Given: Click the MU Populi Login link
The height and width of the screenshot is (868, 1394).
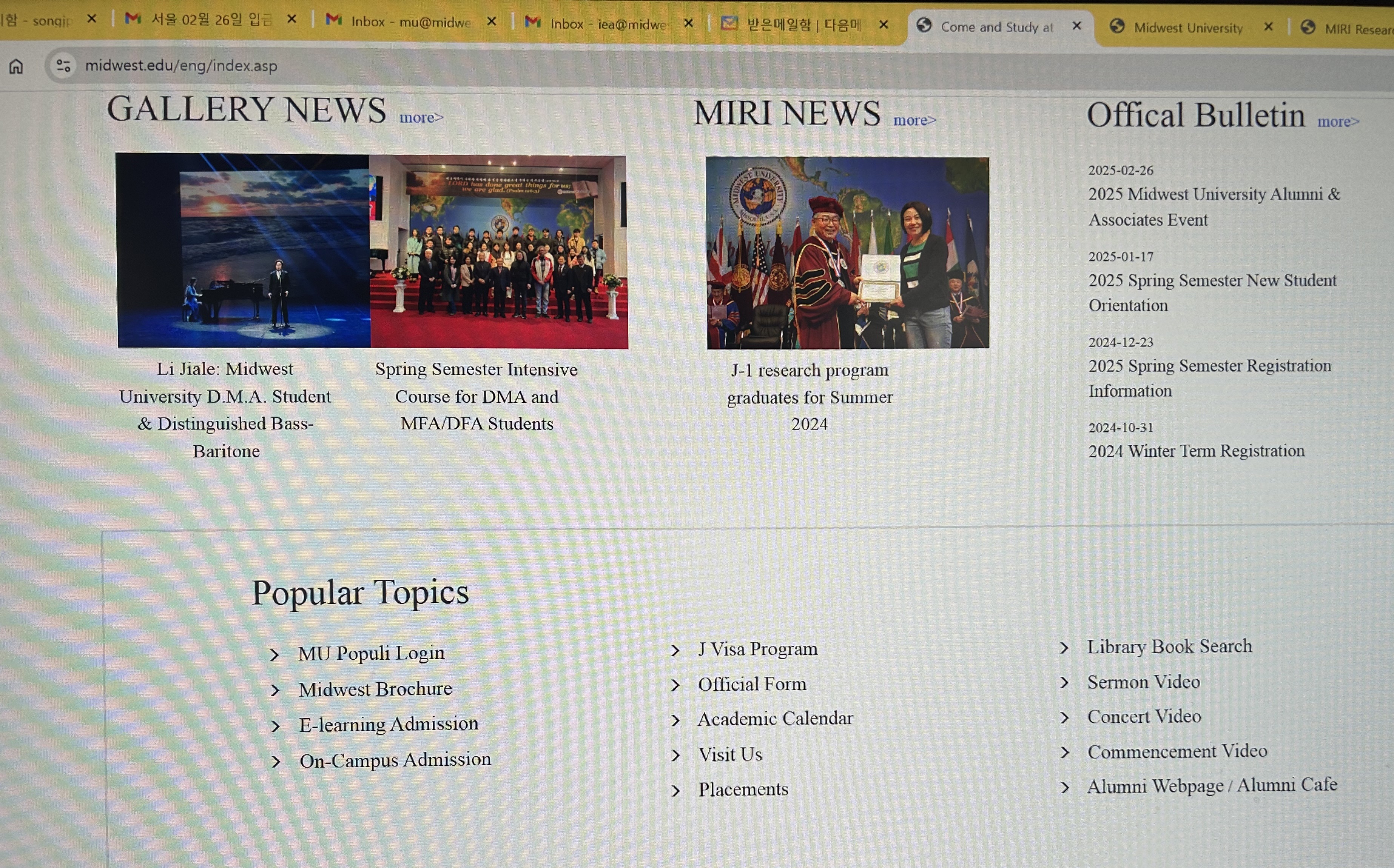Looking at the screenshot, I should 371,653.
